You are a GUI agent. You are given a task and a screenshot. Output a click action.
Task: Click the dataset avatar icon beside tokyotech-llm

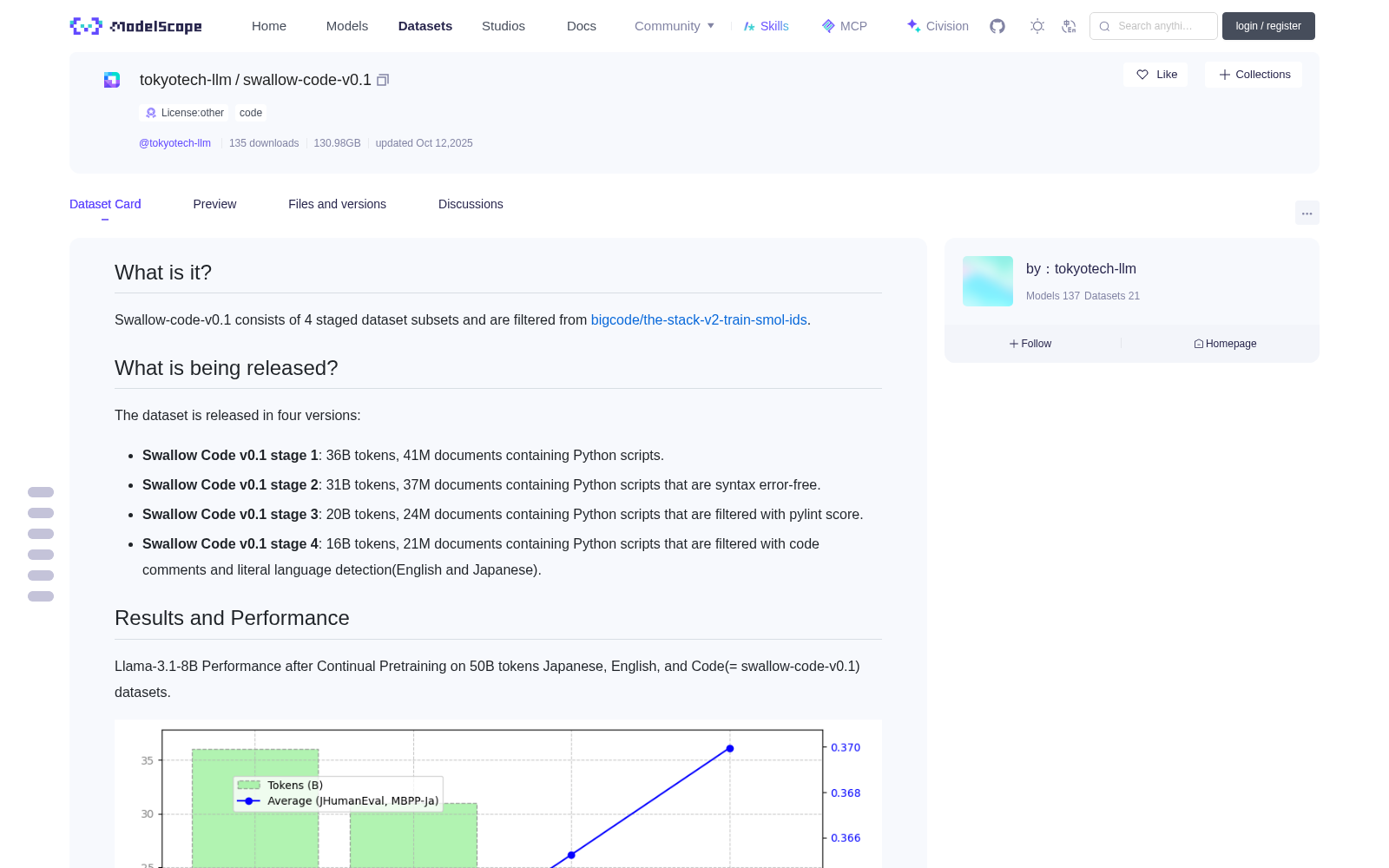(112, 80)
